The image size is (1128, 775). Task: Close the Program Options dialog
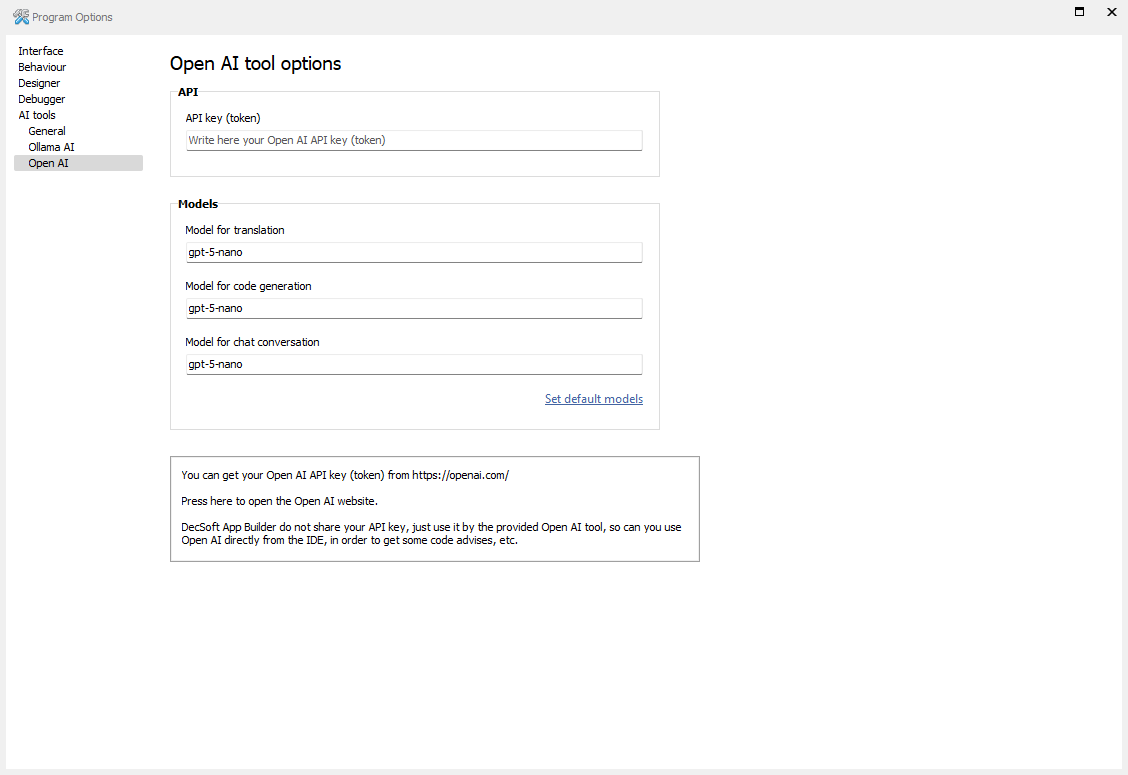pyautogui.click(x=1111, y=12)
